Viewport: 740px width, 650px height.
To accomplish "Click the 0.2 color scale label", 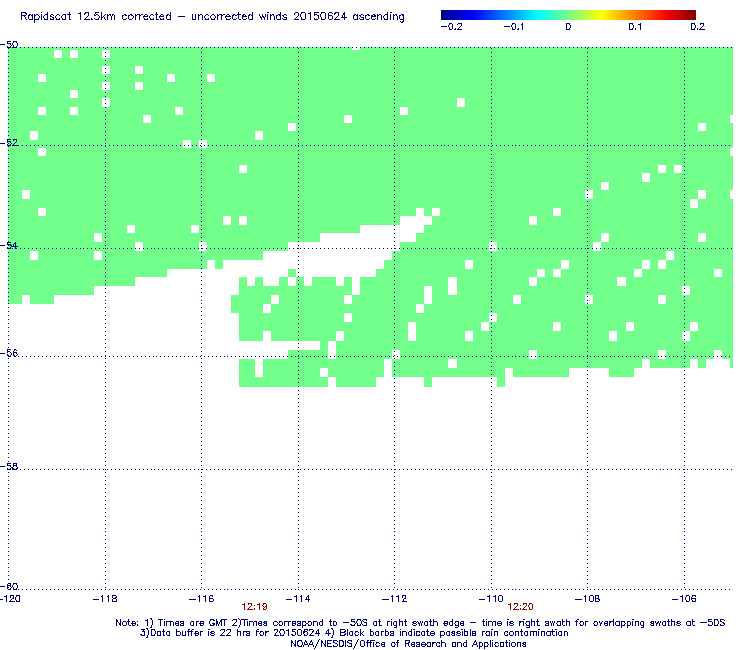I will click(698, 27).
